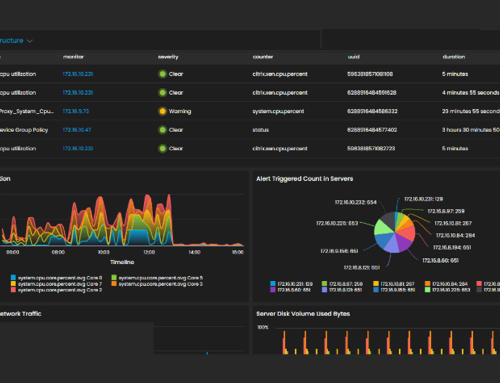
Task: Click the 'Timeline' axis label
Action: click(x=122, y=262)
